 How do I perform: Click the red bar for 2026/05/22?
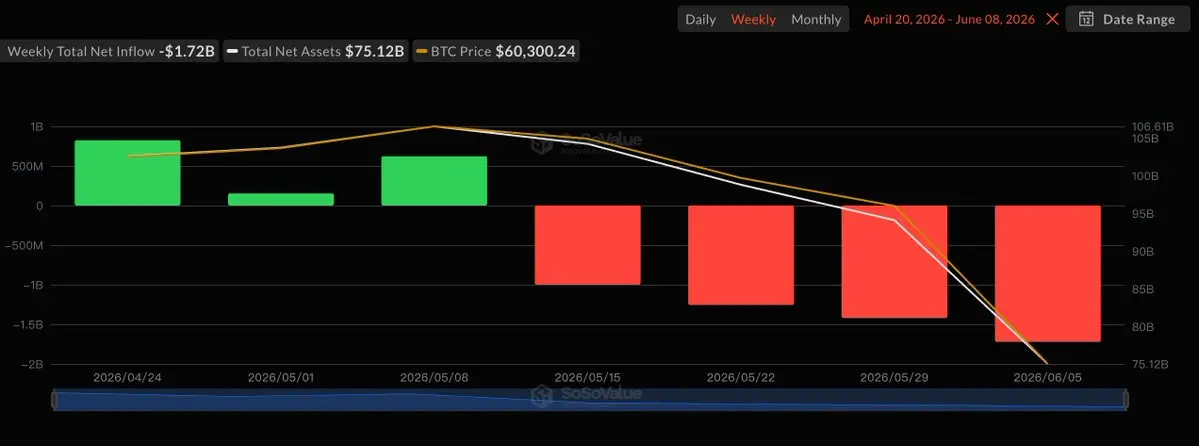point(741,255)
